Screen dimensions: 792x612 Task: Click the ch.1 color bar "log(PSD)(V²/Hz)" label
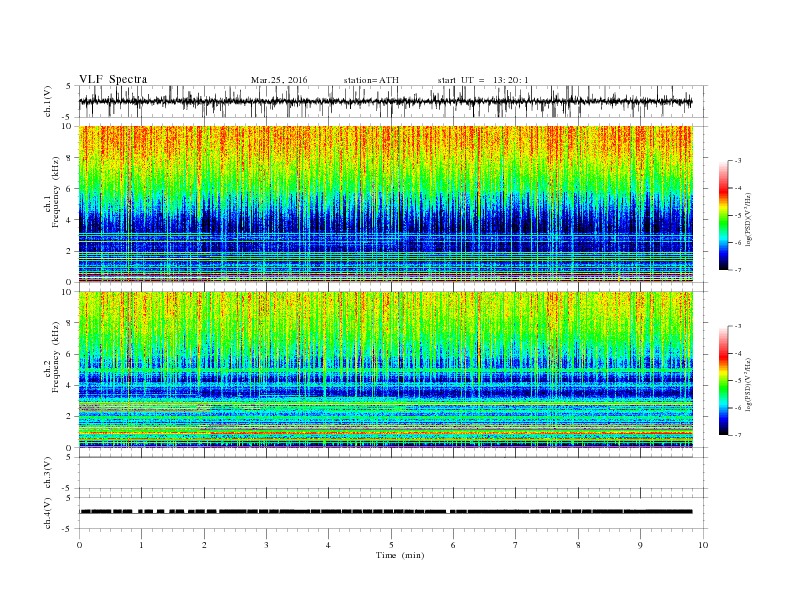point(748,219)
